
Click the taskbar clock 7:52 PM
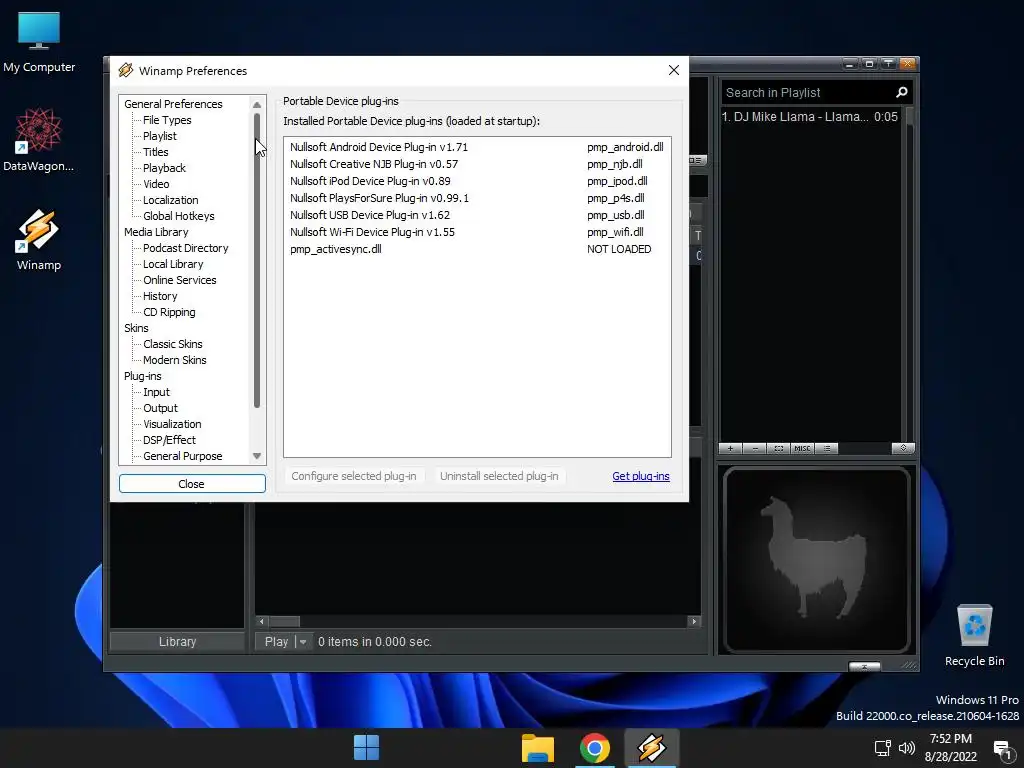coord(951,739)
